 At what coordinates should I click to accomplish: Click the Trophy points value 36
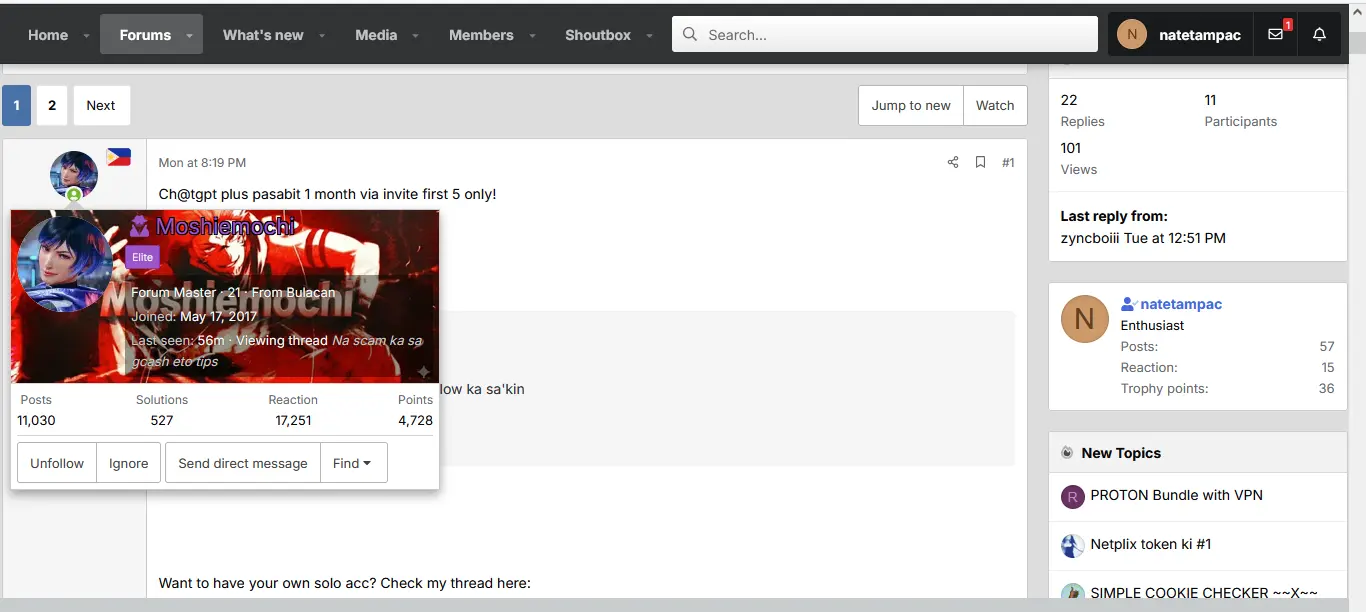pos(1327,388)
